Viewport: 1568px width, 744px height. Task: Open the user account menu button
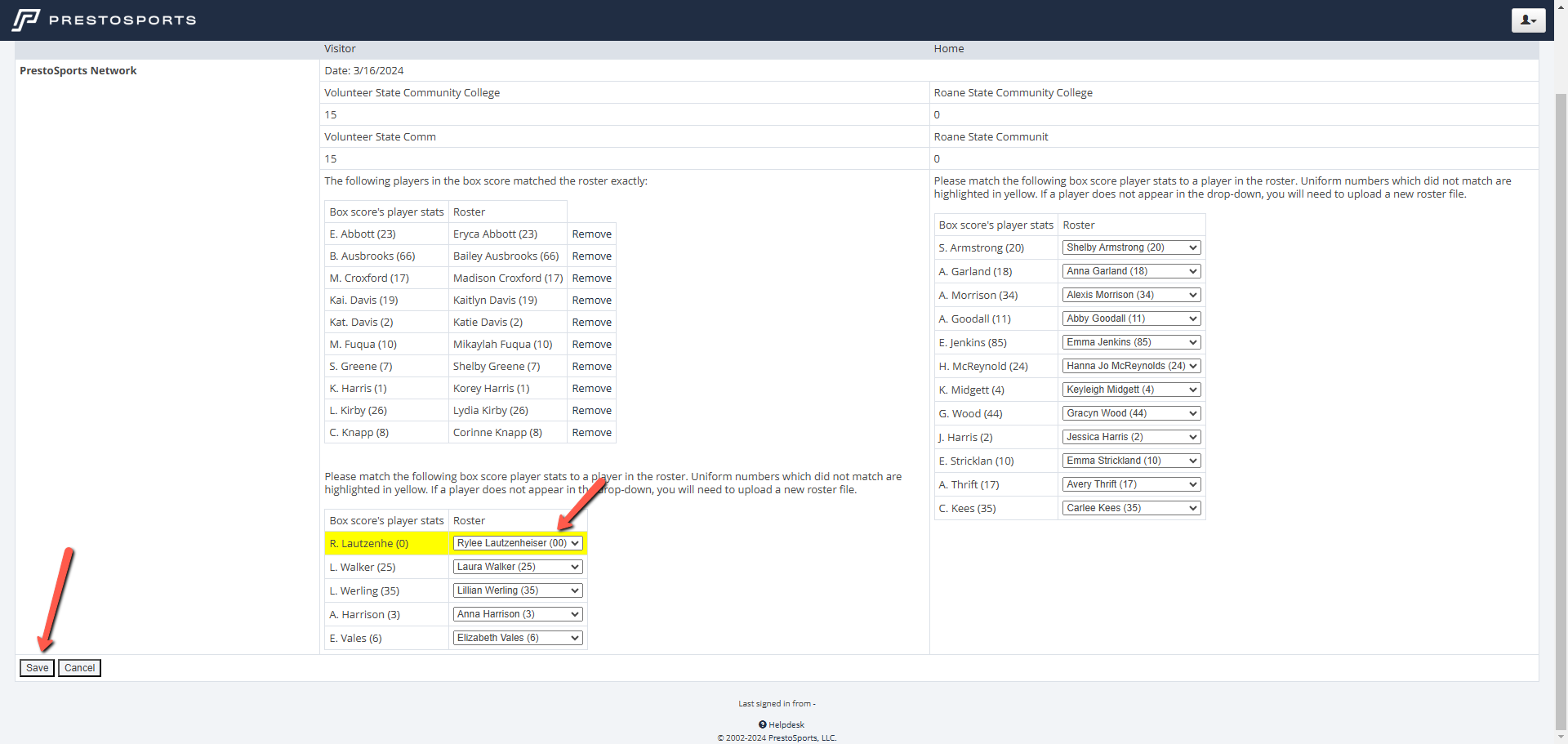point(1528,20)
